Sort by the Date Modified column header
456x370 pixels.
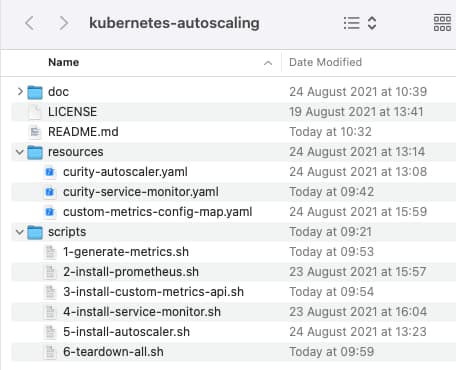[x=325, y=62]
